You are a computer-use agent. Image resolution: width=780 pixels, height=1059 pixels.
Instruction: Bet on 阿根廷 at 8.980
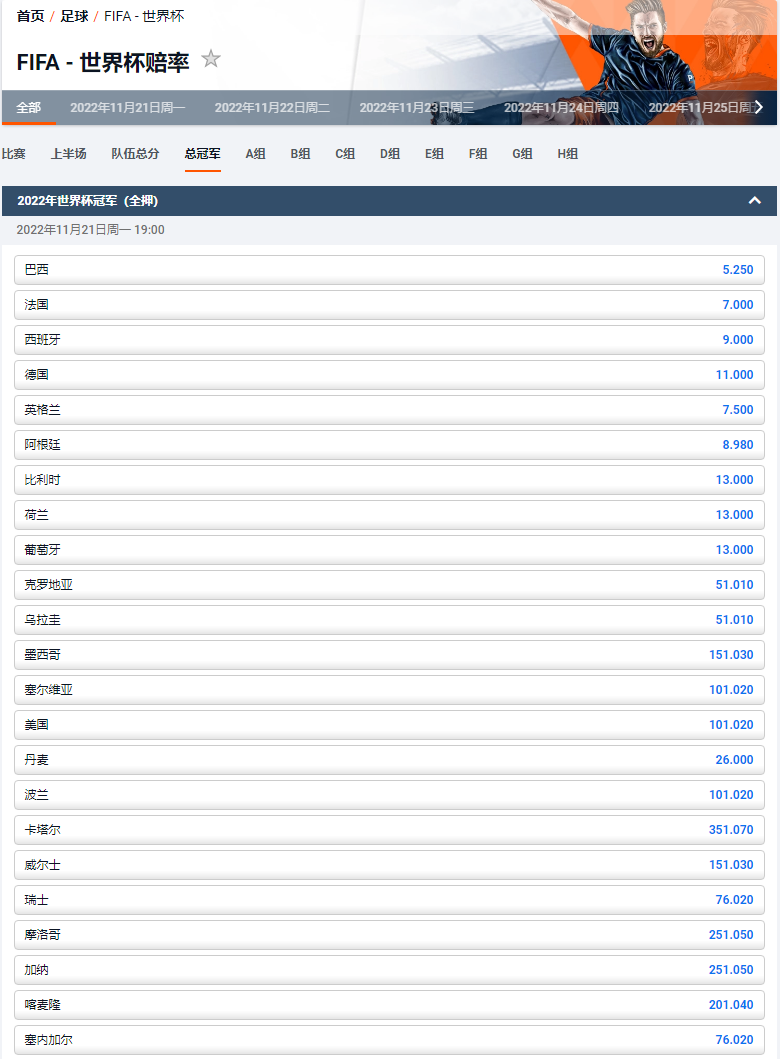[x=389, y=445]
